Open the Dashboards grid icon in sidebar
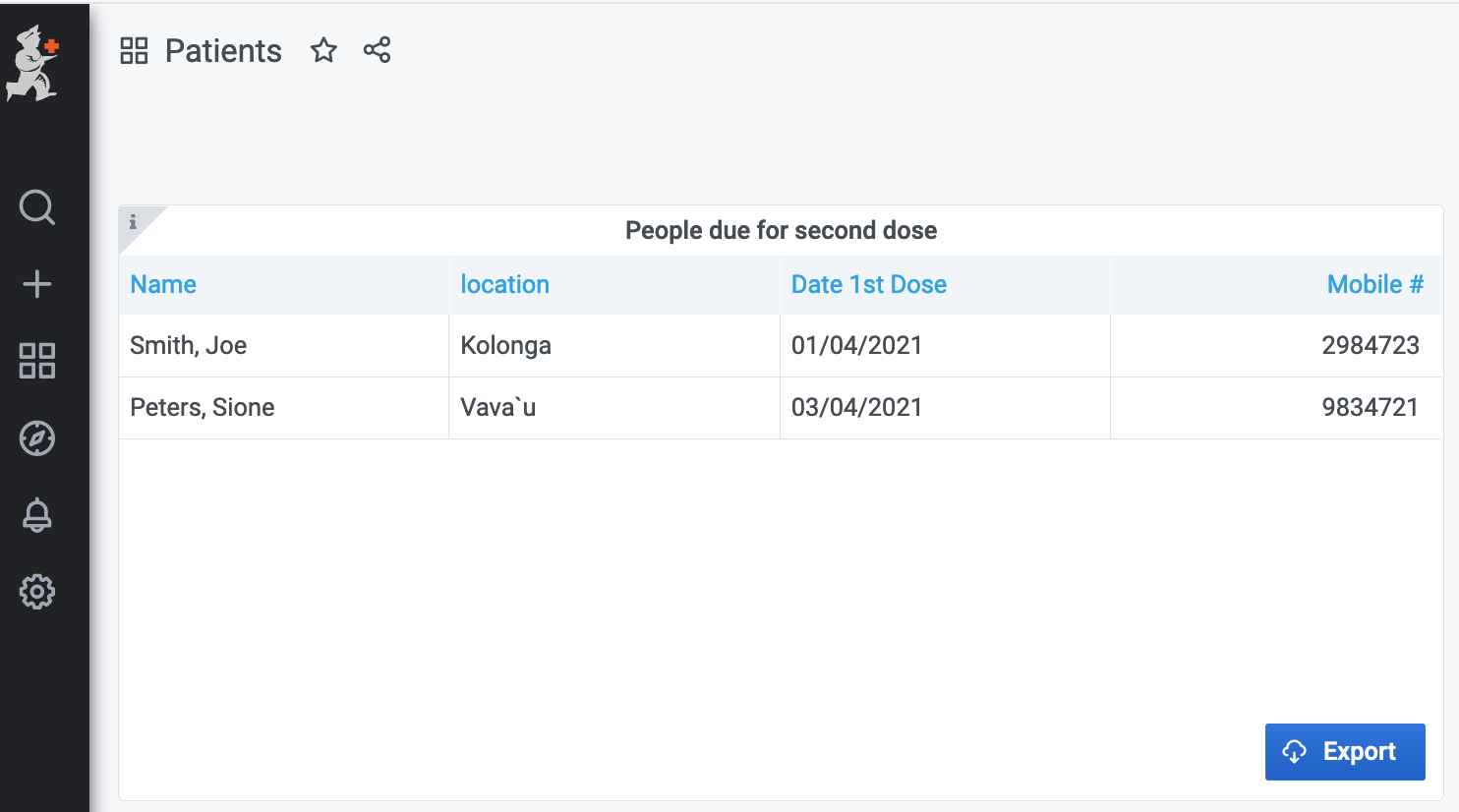 [37, 361]
